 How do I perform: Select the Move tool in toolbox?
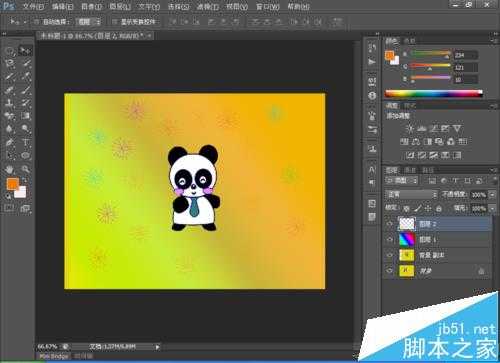[x=25, y=51]
